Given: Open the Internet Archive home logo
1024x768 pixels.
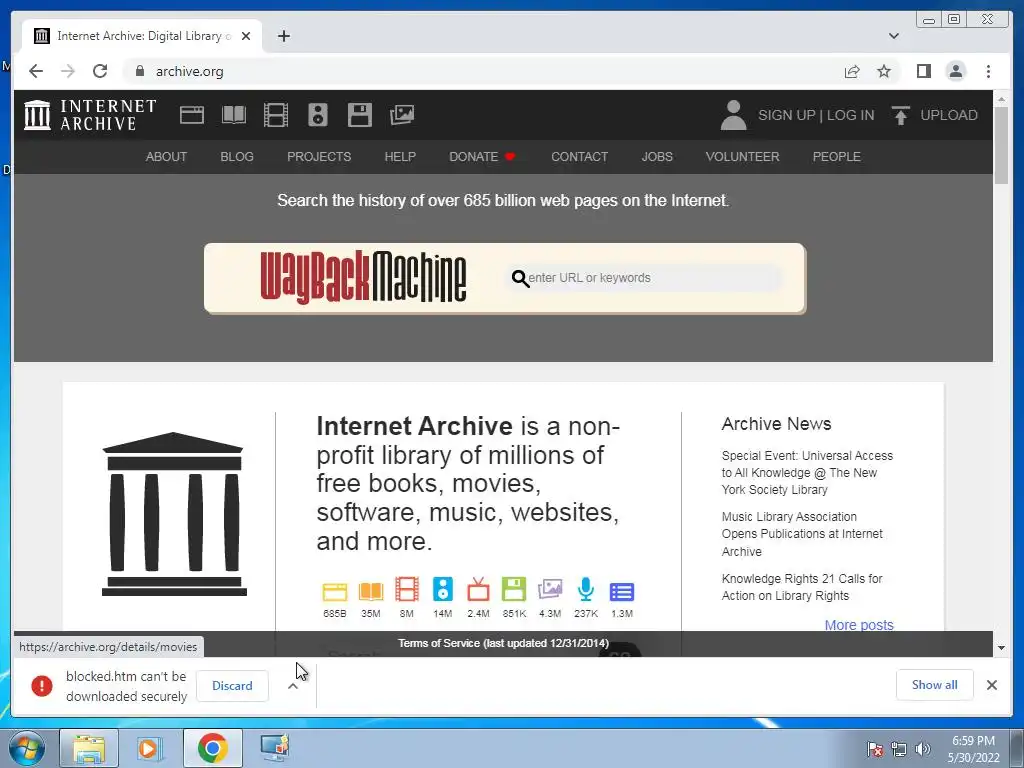Looking at the screenshot, I should click(90, 115).
